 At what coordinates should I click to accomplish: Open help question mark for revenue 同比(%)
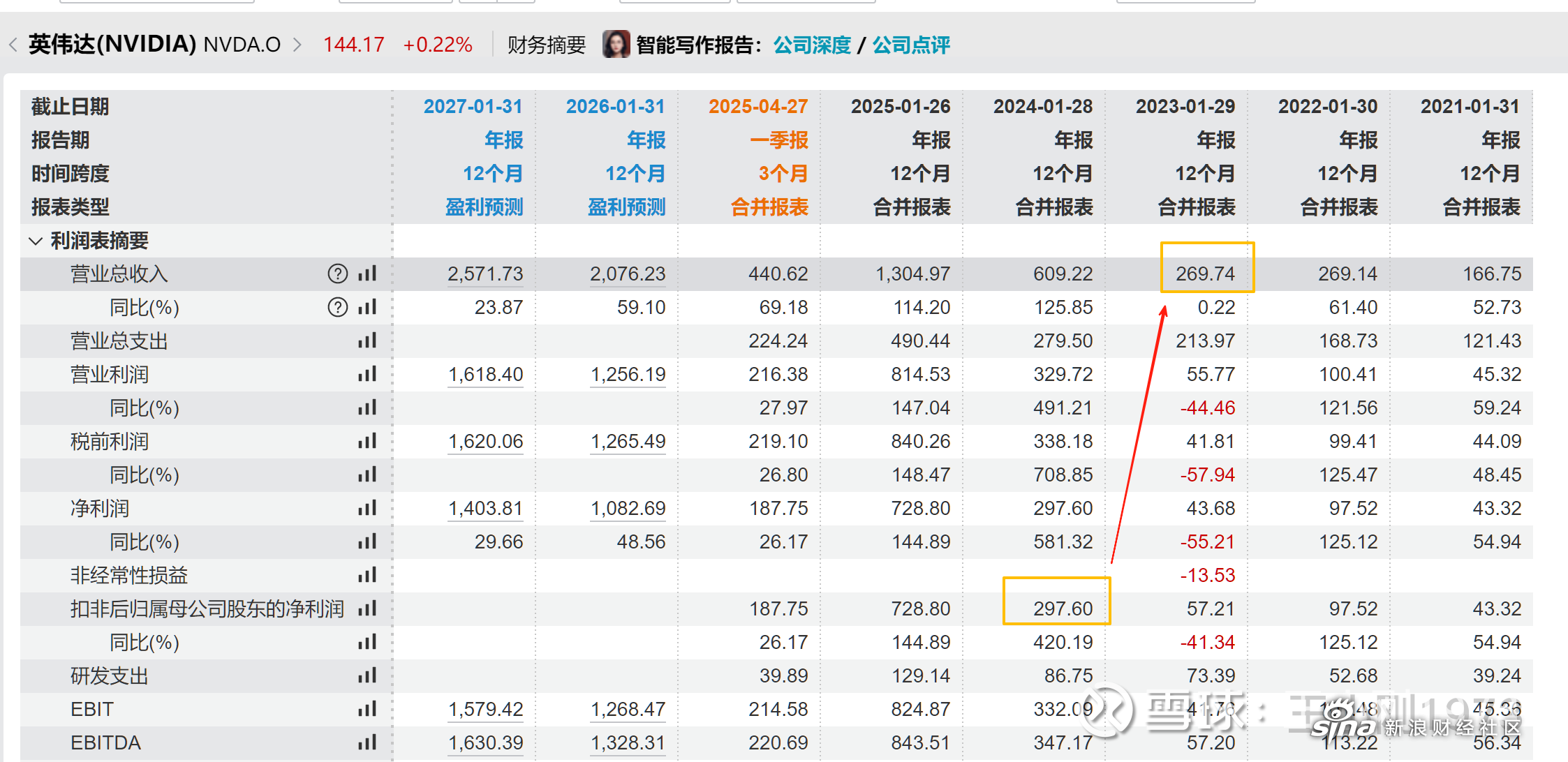point(338,307)
